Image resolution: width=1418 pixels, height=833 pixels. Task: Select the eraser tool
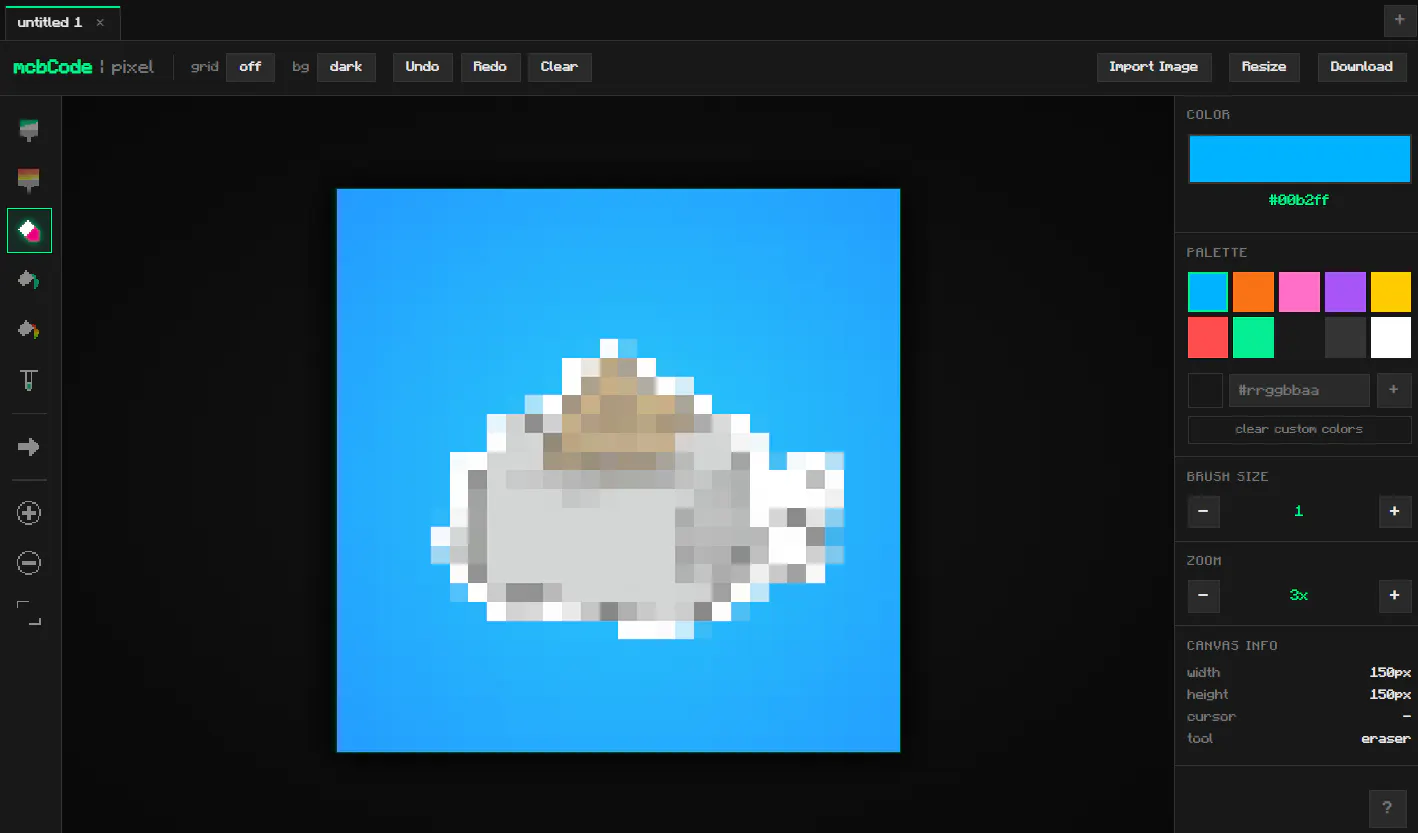click(29, 230)
